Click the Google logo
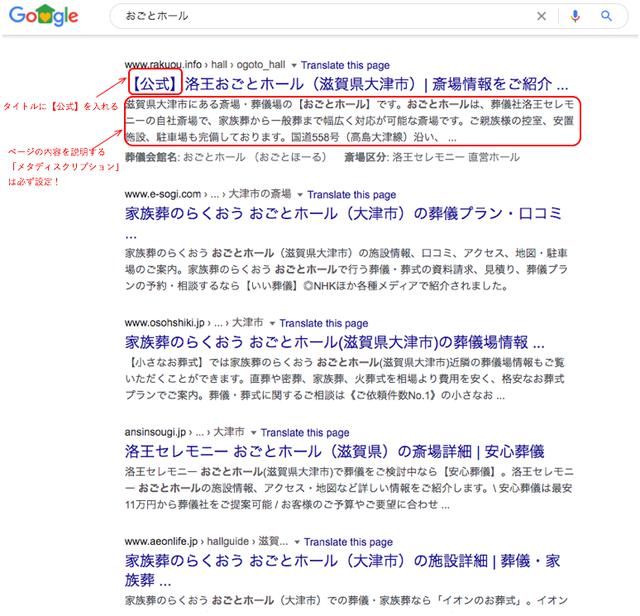Screen dimensions: 640x616 point(43,16)
